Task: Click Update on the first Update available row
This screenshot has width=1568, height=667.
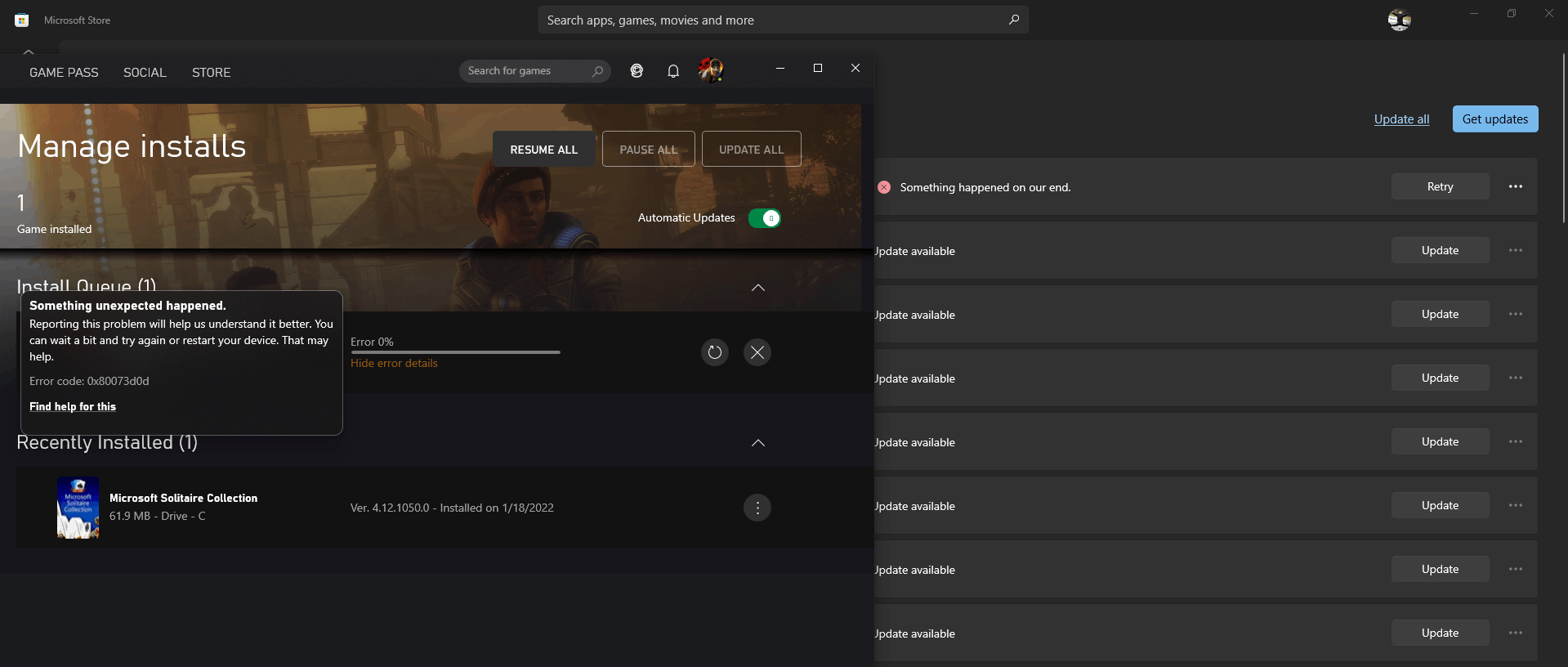Action: tap(1441, 250)
